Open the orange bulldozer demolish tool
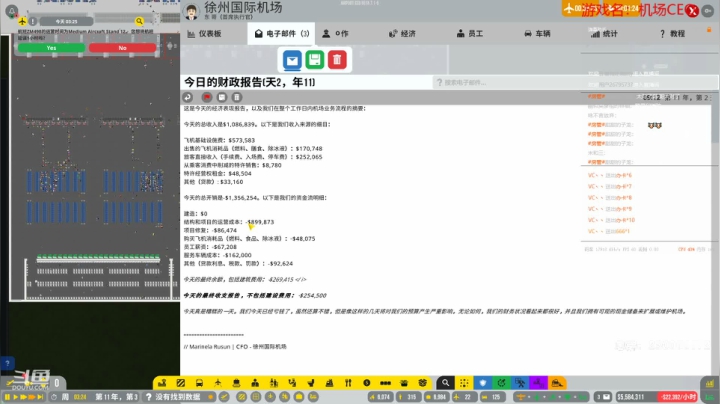 (x=557, y=383)
